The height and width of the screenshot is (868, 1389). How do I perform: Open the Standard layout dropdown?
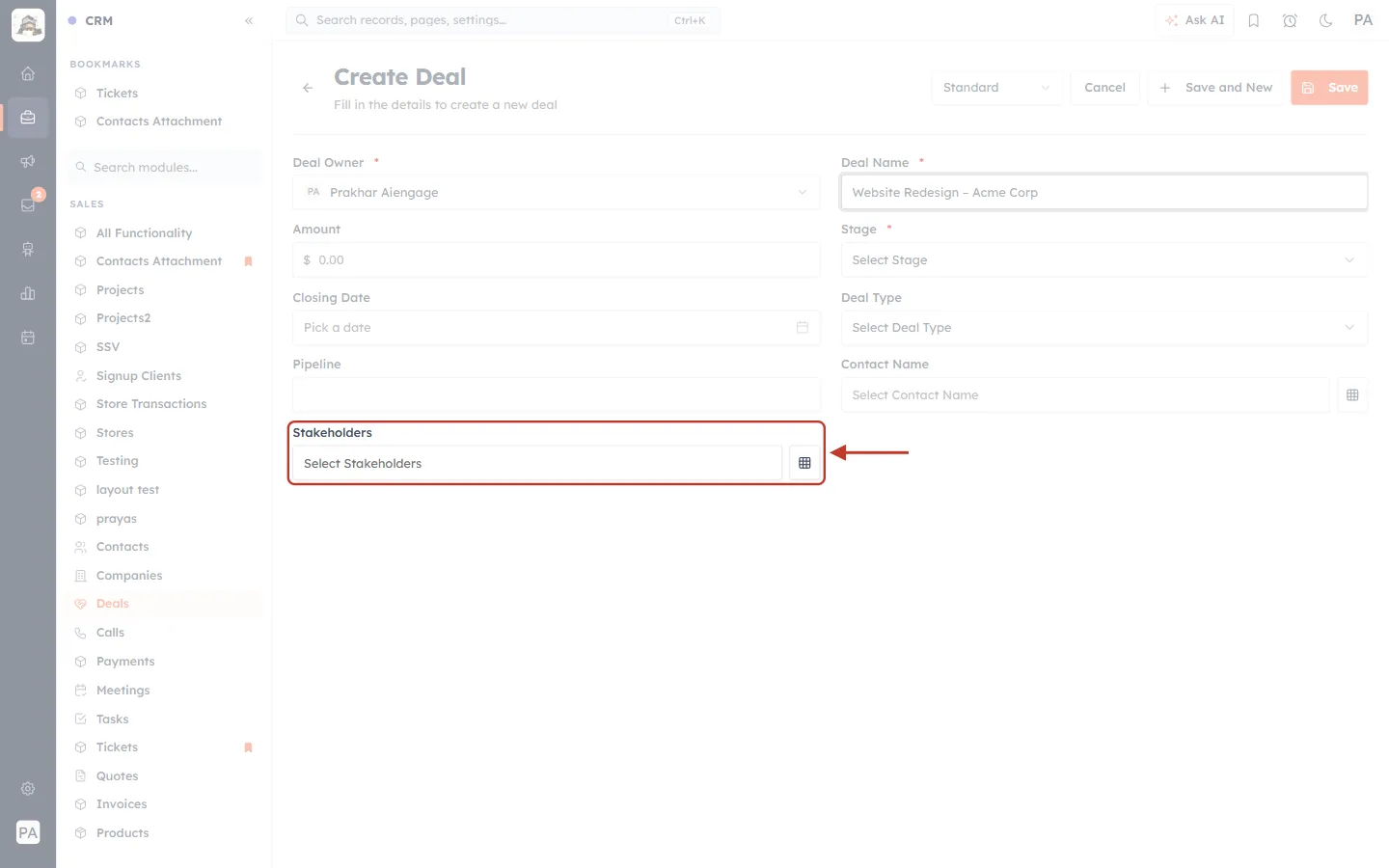pyautogui.click(x=997, y=88)
